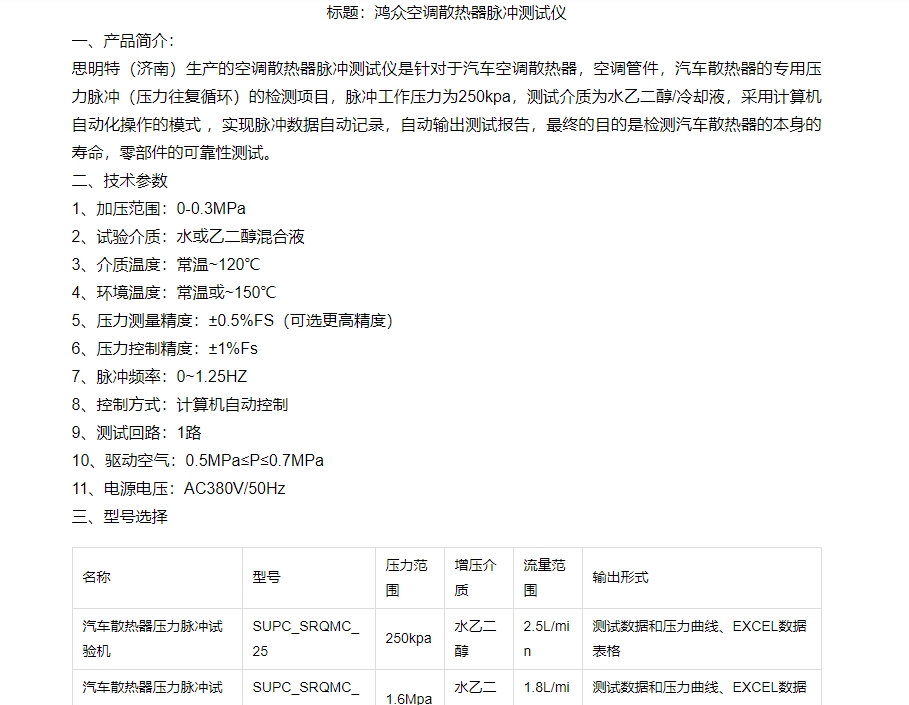
Task: Select line 3、介质温度：常温~120℃
Action: pyautogui.click(x=166, y=264)
